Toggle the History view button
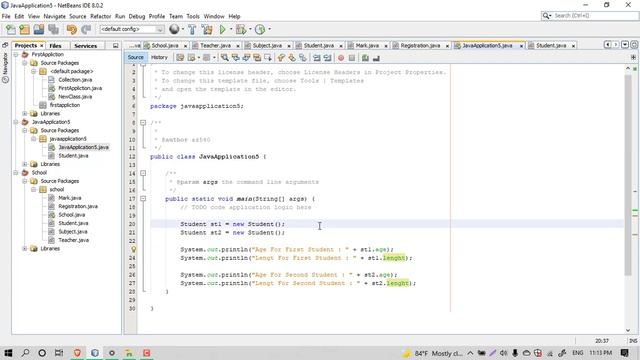Screen dimensions: 640x360 [159, 58]
